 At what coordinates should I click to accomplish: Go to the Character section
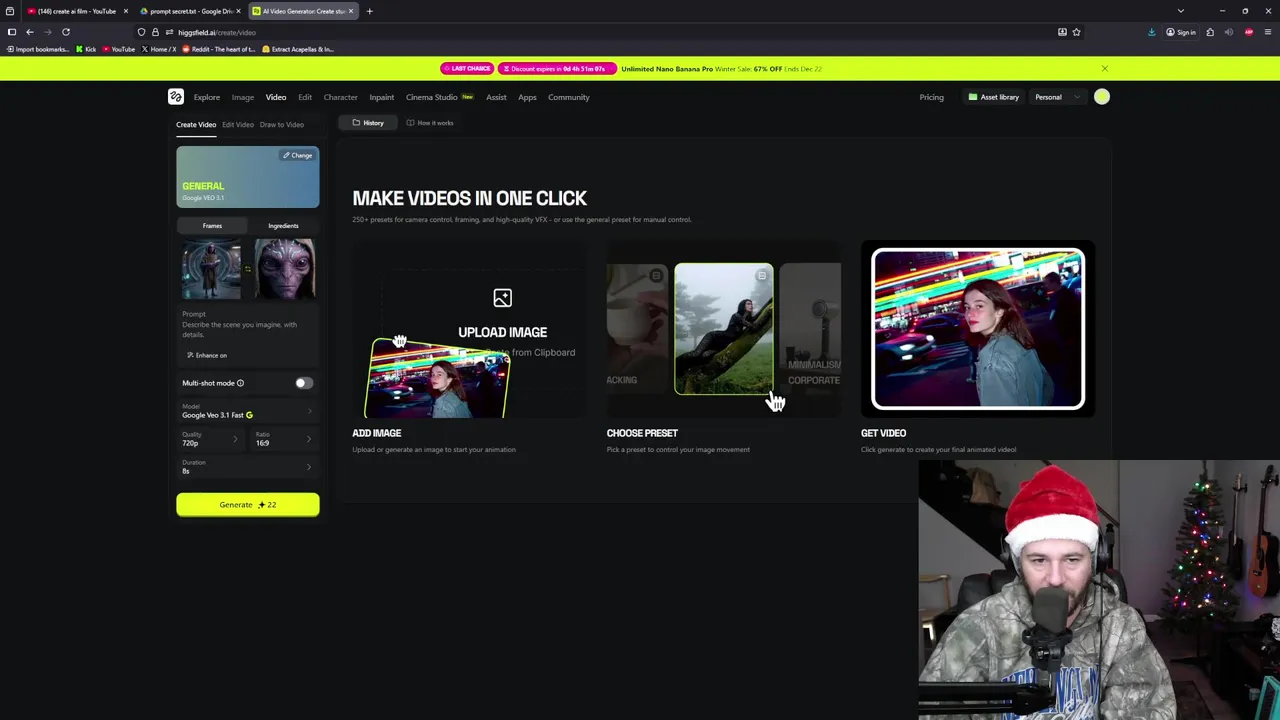click(x=340, y=97)
